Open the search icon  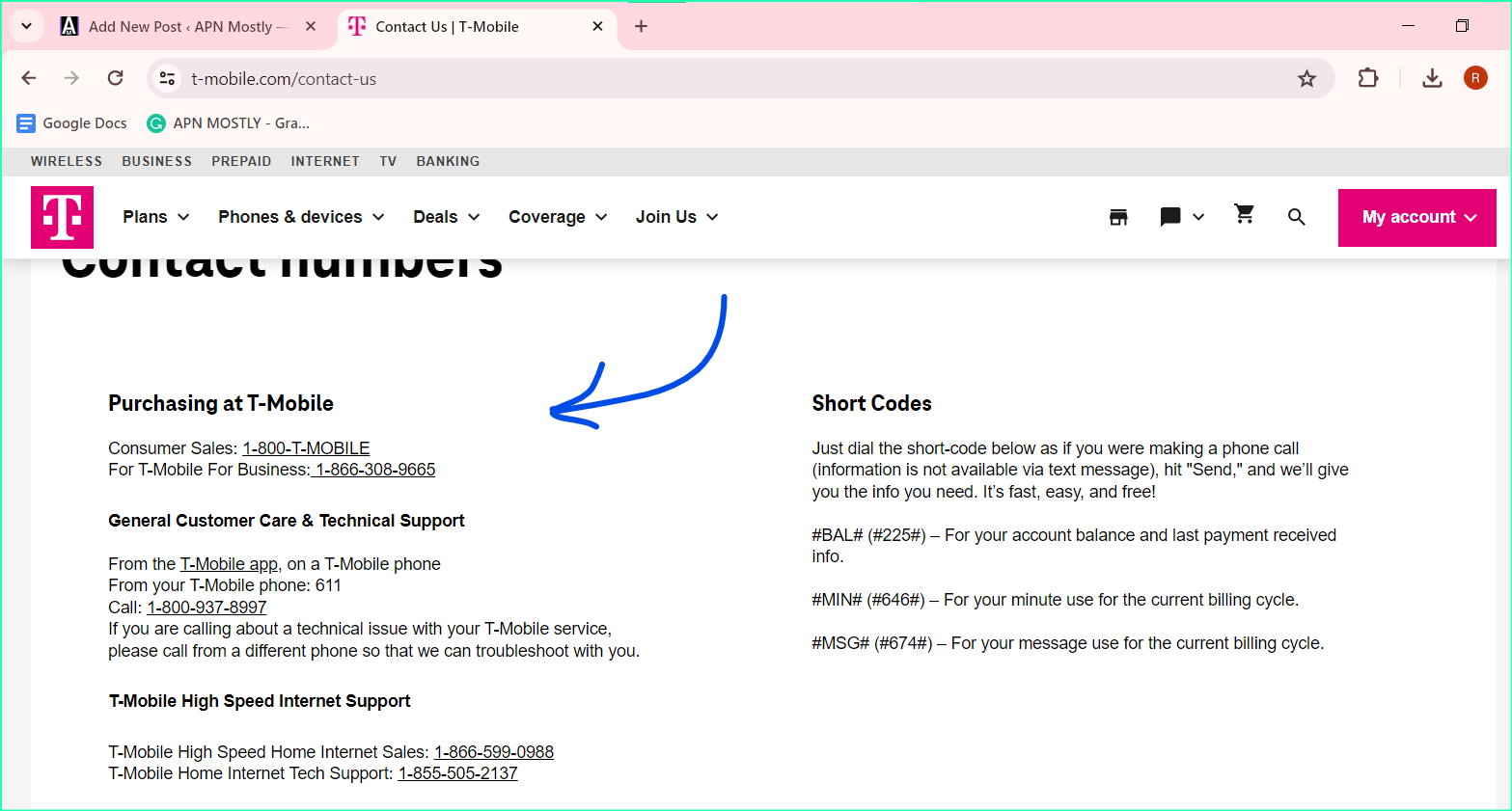[x=1296, y=217]
